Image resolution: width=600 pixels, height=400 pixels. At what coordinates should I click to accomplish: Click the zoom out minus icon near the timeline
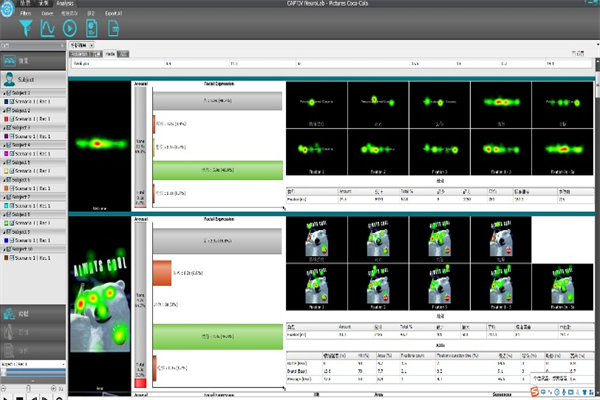[3, 388]
